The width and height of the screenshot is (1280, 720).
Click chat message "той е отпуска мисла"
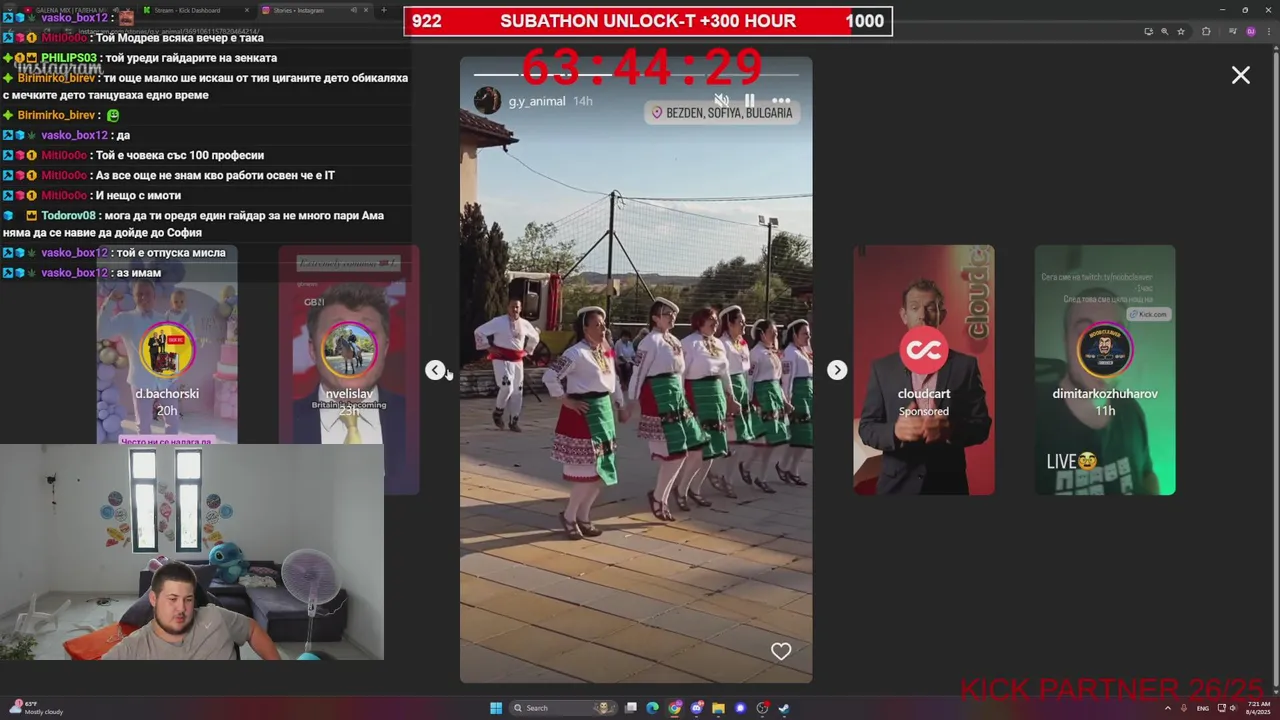coord(170,253)
